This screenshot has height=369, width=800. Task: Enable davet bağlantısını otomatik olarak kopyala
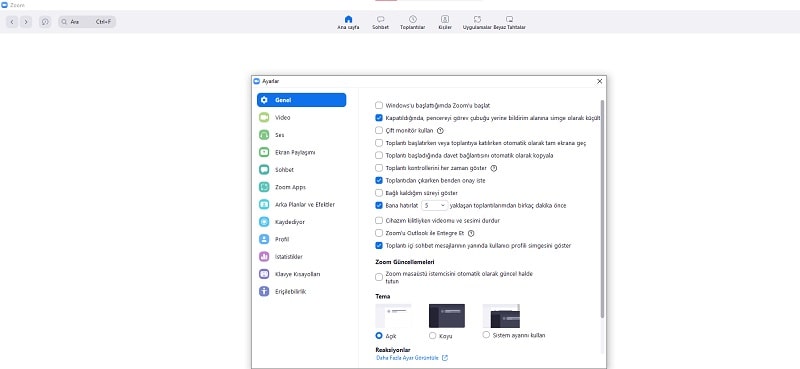tap(379, 155)
